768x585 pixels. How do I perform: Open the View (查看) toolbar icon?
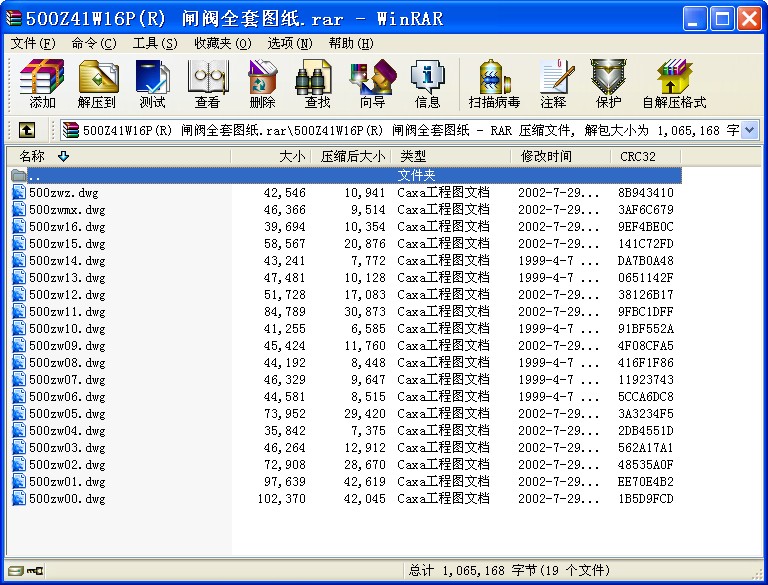click(207, 83)
